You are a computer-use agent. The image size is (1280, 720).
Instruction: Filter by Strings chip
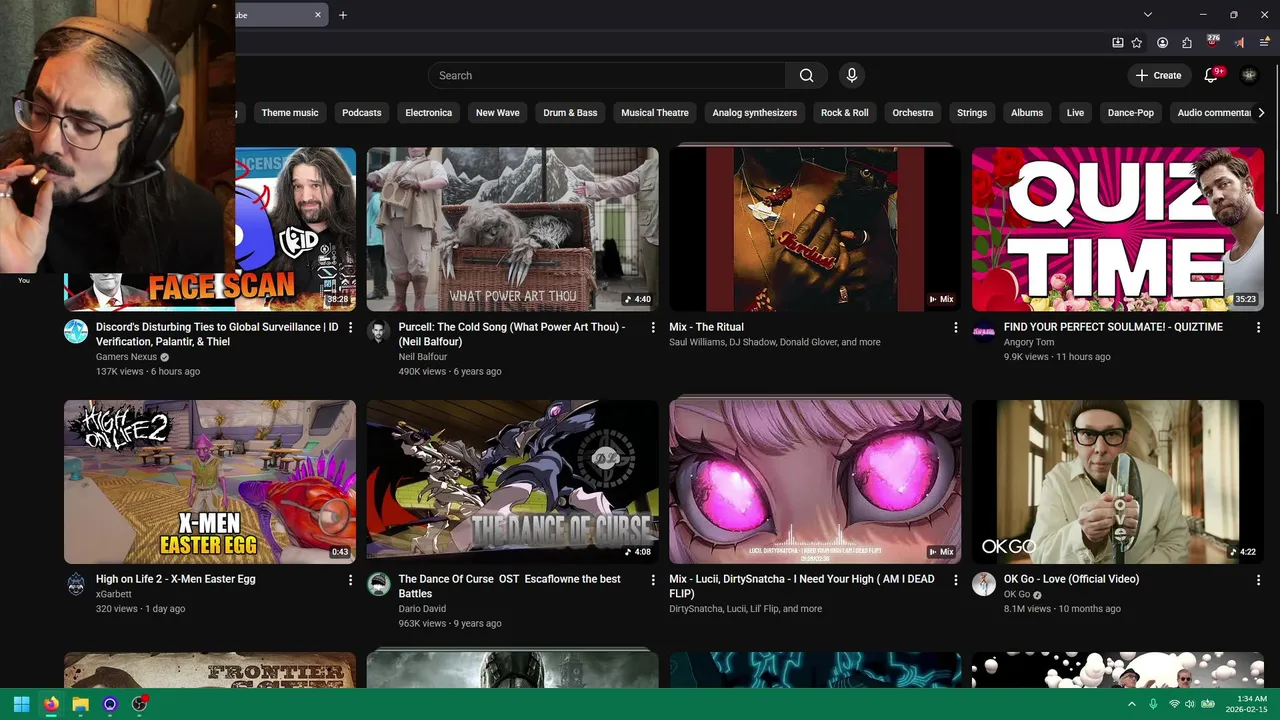coord(972,113)
